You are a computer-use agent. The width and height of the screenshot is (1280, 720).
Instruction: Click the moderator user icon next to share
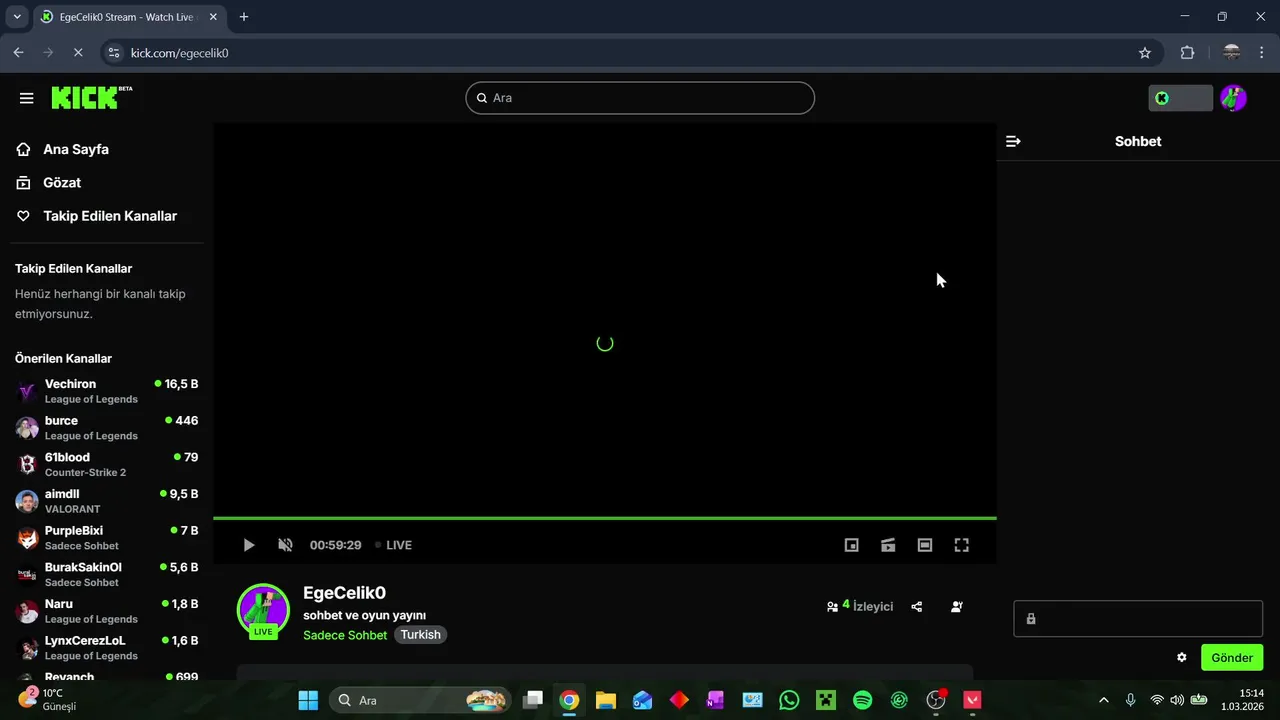pos(957,606)
